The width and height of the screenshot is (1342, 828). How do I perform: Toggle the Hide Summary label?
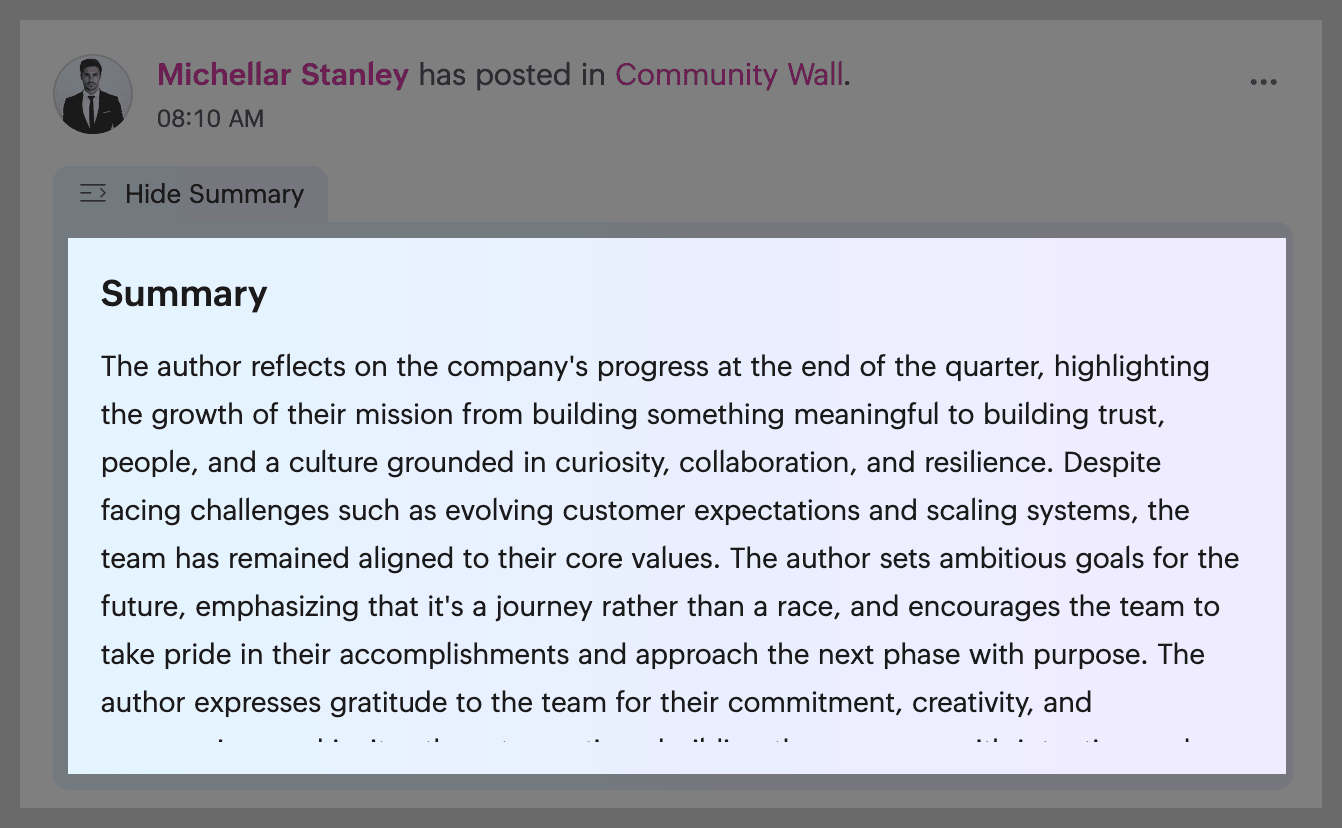click(214, 194)
